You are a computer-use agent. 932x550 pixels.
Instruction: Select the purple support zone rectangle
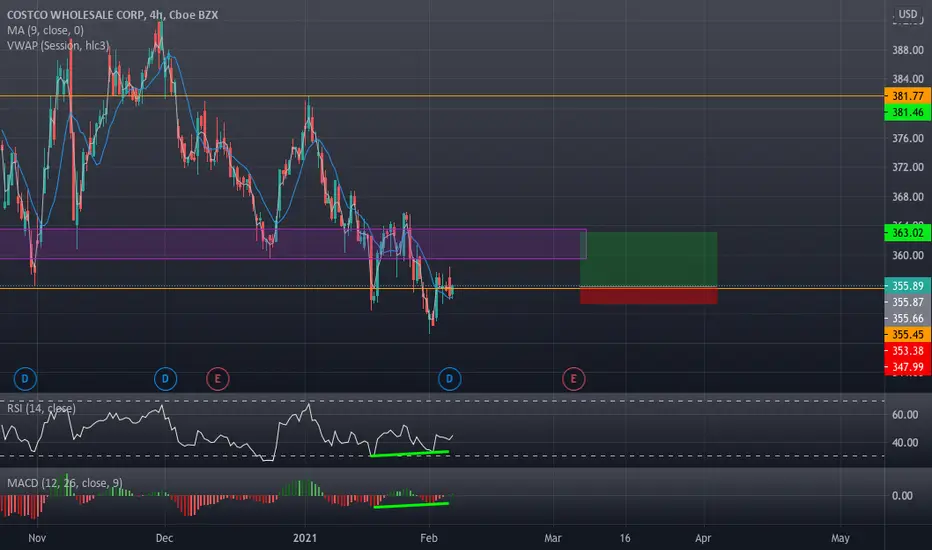coord(293,244)
